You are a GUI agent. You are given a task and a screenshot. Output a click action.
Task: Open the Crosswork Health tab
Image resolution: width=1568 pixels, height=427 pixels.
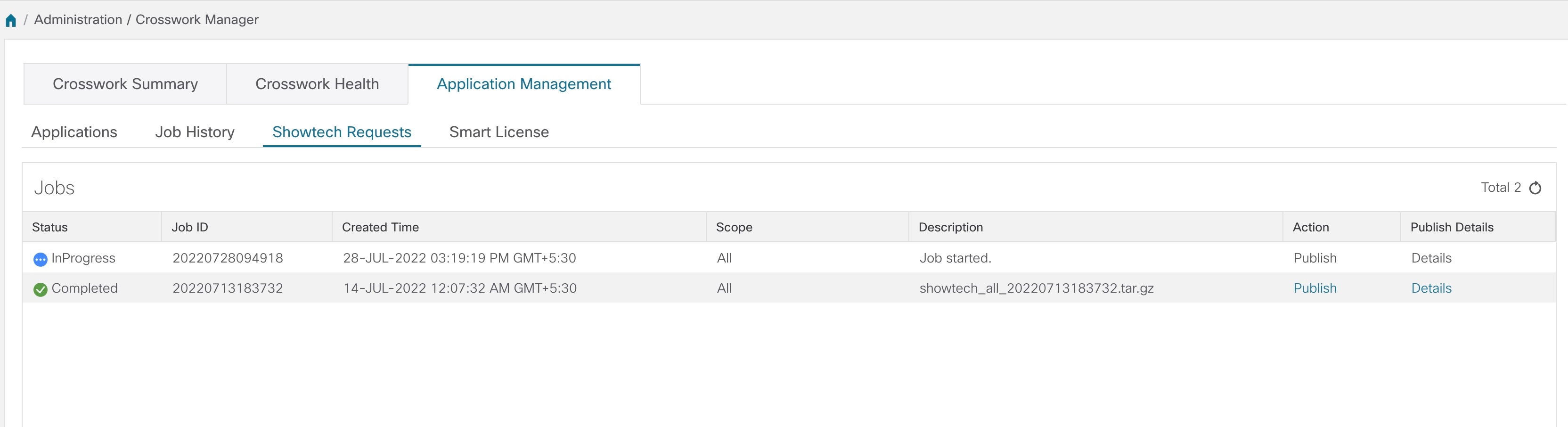317,83
